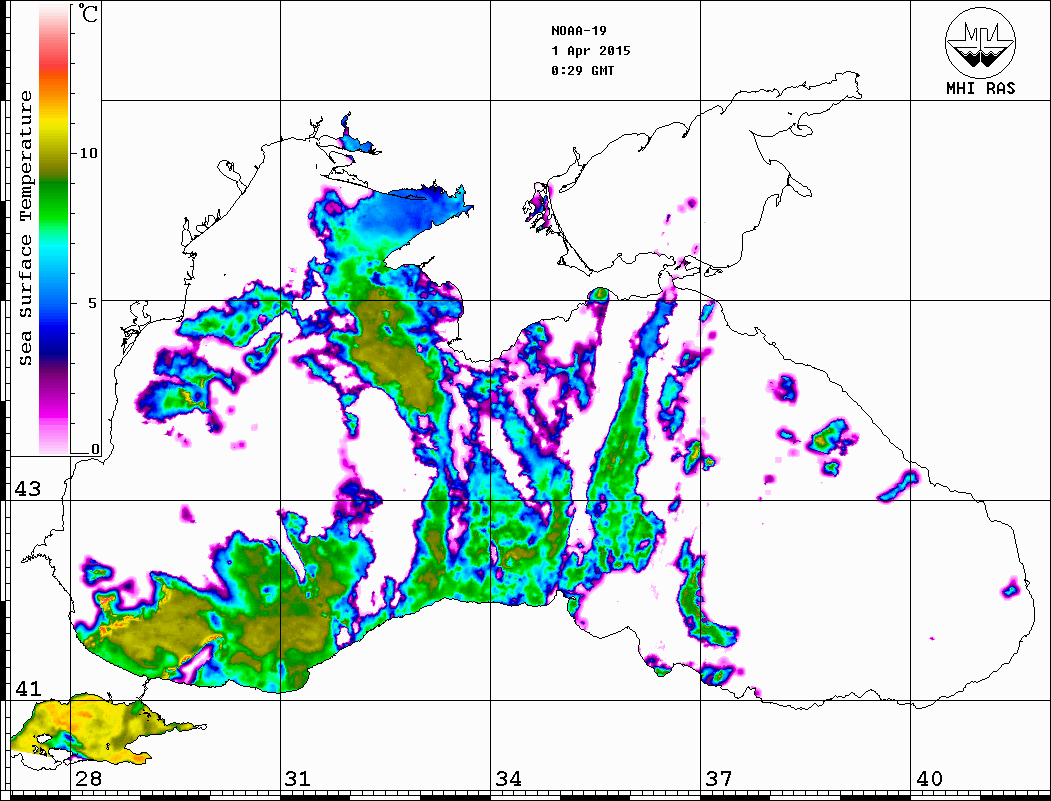Click longitude label '31'
Image resolution: width=1051 pixels, height=801 pixels.
pos(298,779)
